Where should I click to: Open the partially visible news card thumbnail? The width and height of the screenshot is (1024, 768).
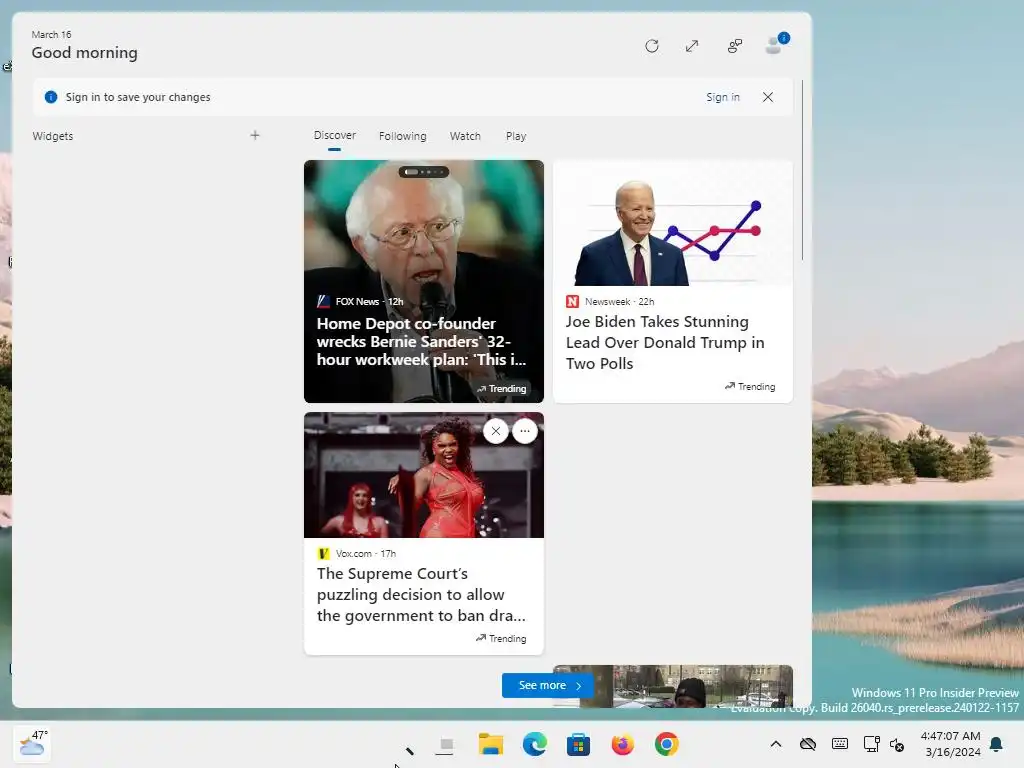[x=673, y=686]
